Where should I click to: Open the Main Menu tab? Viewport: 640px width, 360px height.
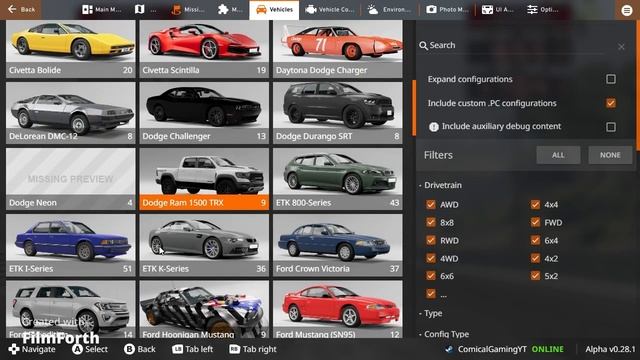(x=102, y=9)
